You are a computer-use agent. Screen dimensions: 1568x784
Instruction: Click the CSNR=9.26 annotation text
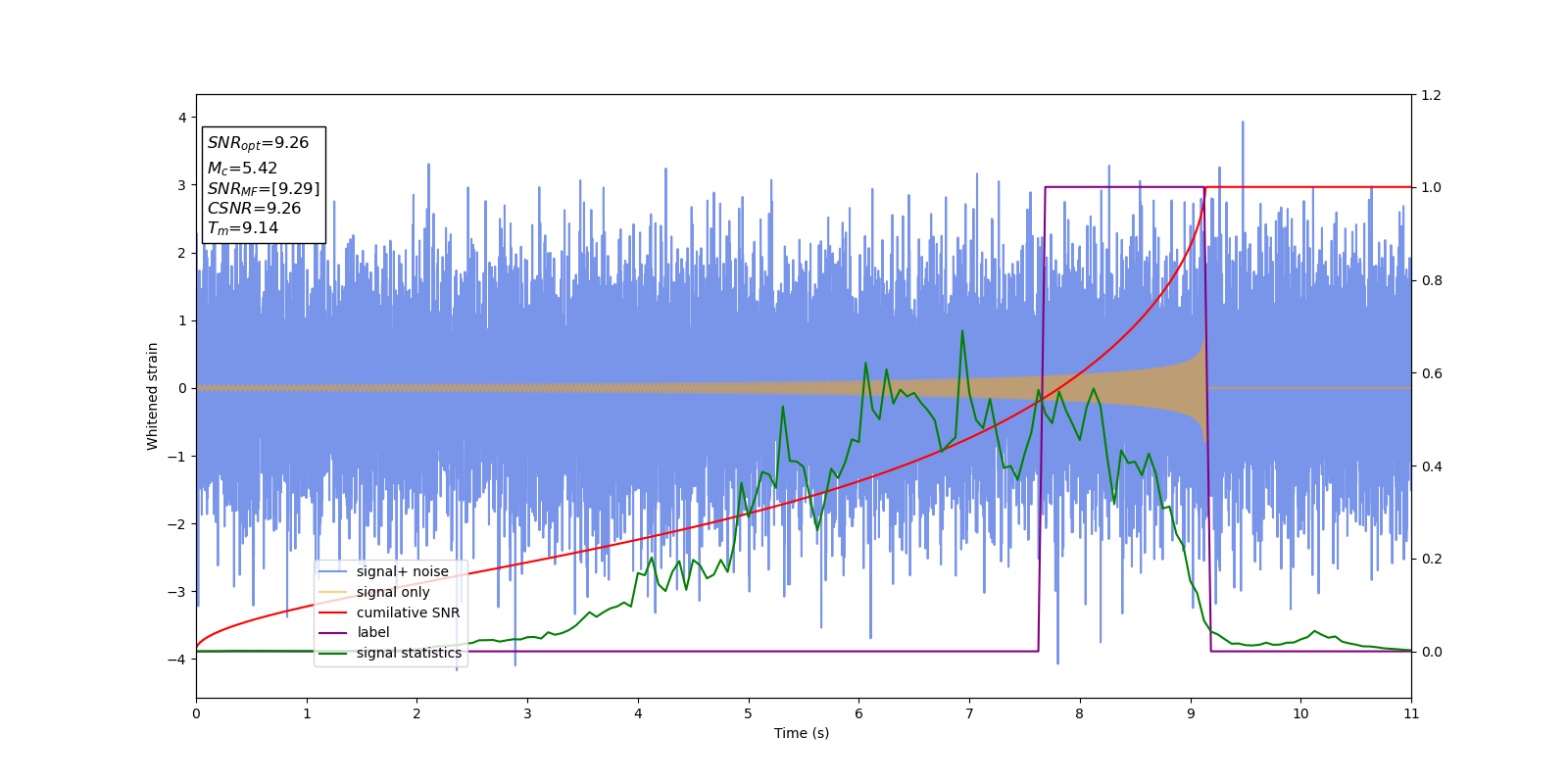click(x=254, y=208)
